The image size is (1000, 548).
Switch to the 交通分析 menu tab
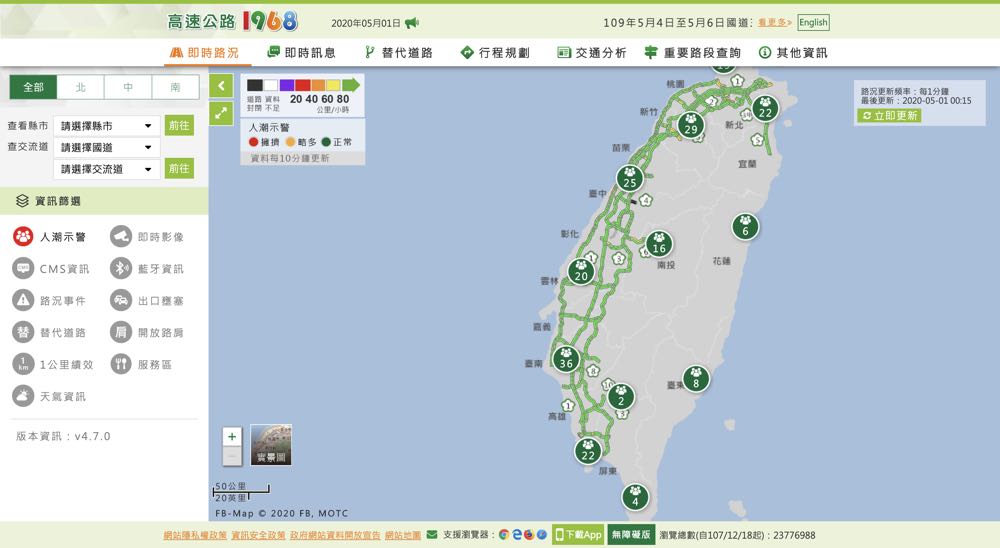click(x=592, y=53)
